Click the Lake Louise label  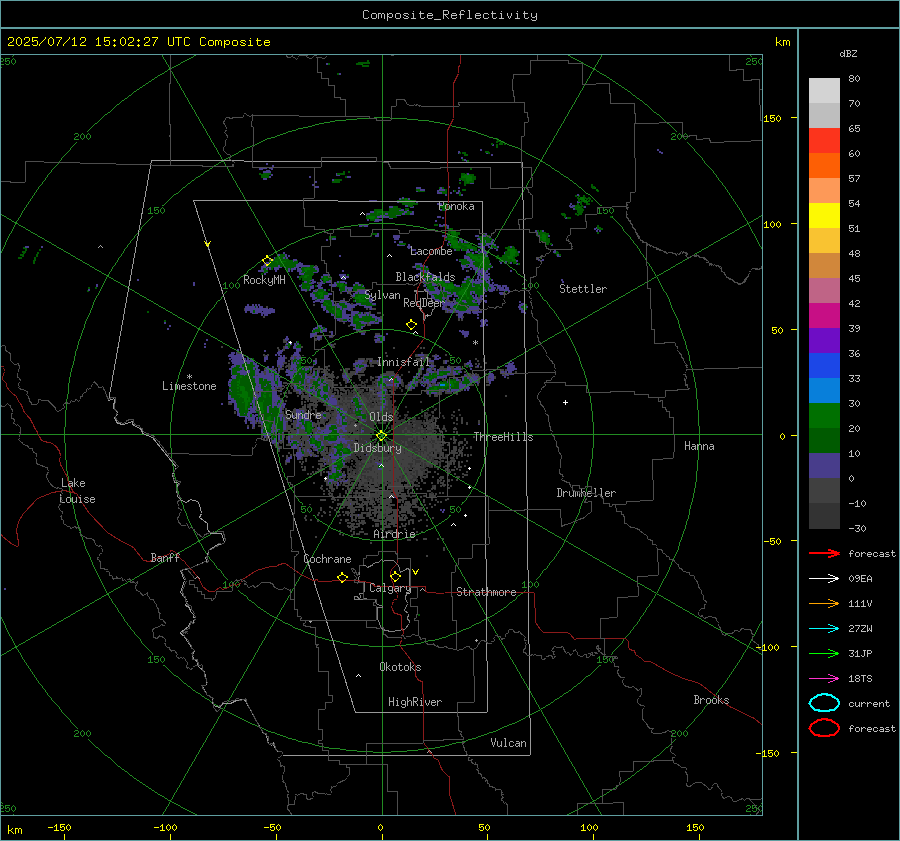[x=77, y=491]
